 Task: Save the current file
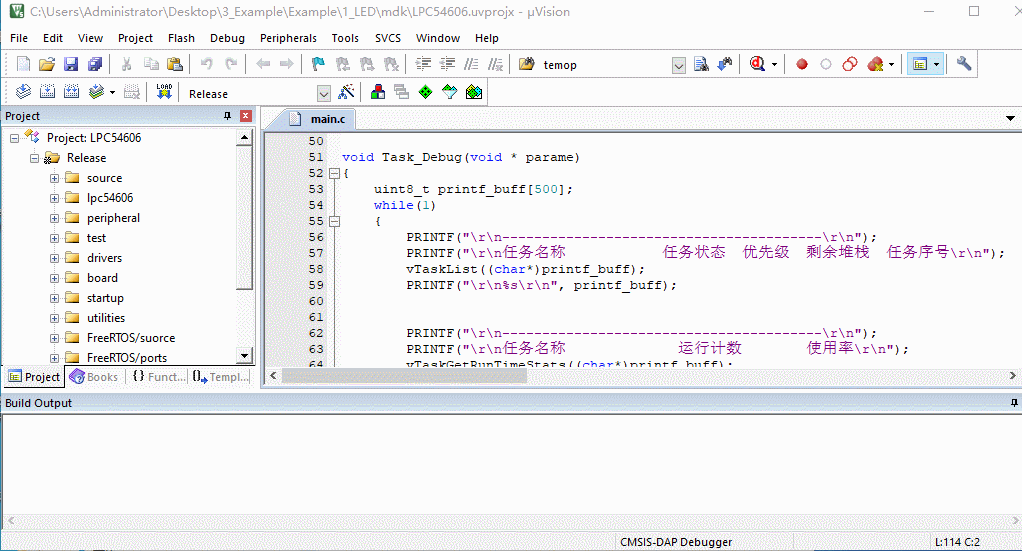(71, 64)
